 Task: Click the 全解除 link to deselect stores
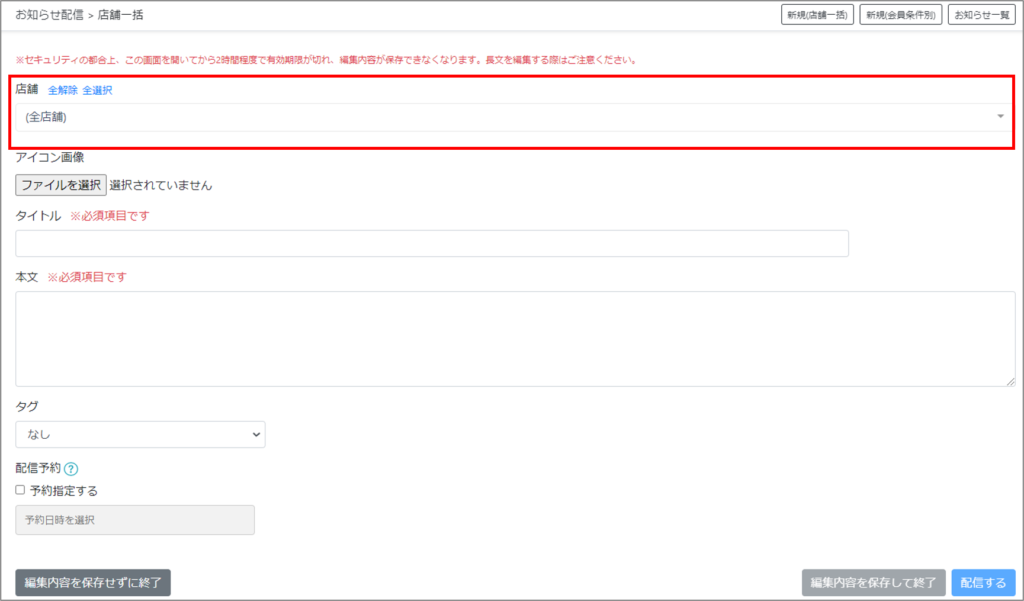click(x=62, y=90)
